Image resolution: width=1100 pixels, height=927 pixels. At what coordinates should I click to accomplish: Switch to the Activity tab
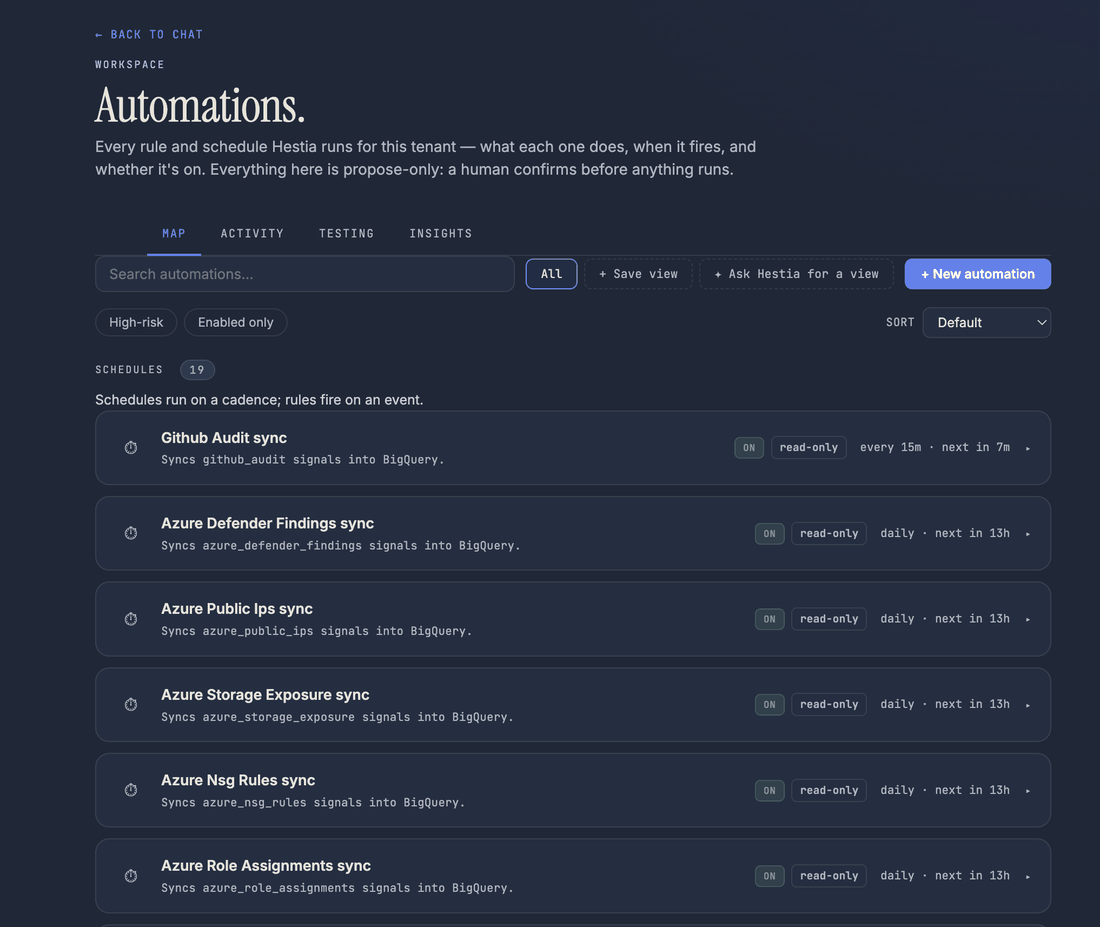pos(253,234)
